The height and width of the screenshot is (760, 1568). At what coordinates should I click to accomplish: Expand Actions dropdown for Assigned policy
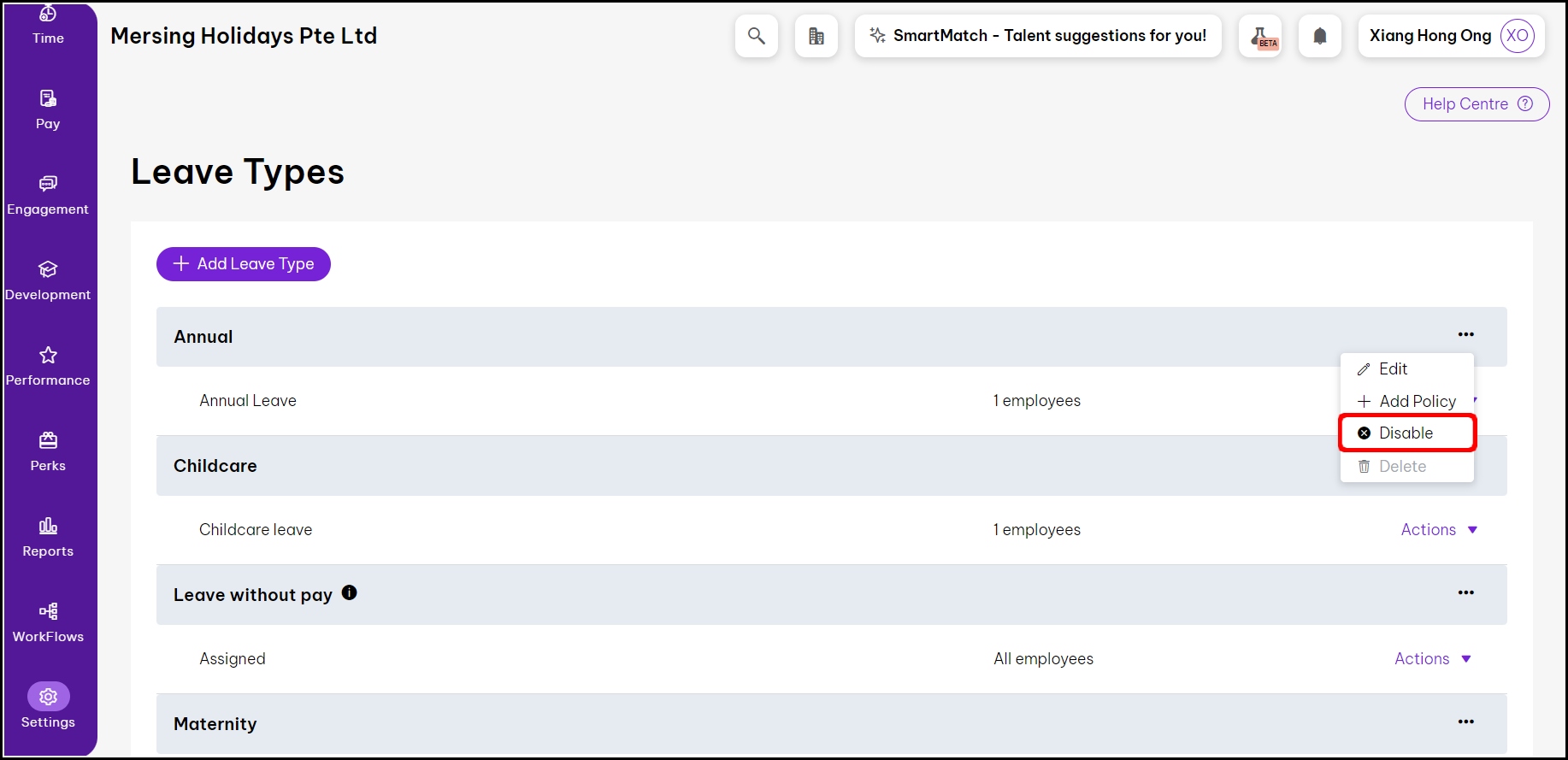pyautogui.click(x=1433, y=659)
